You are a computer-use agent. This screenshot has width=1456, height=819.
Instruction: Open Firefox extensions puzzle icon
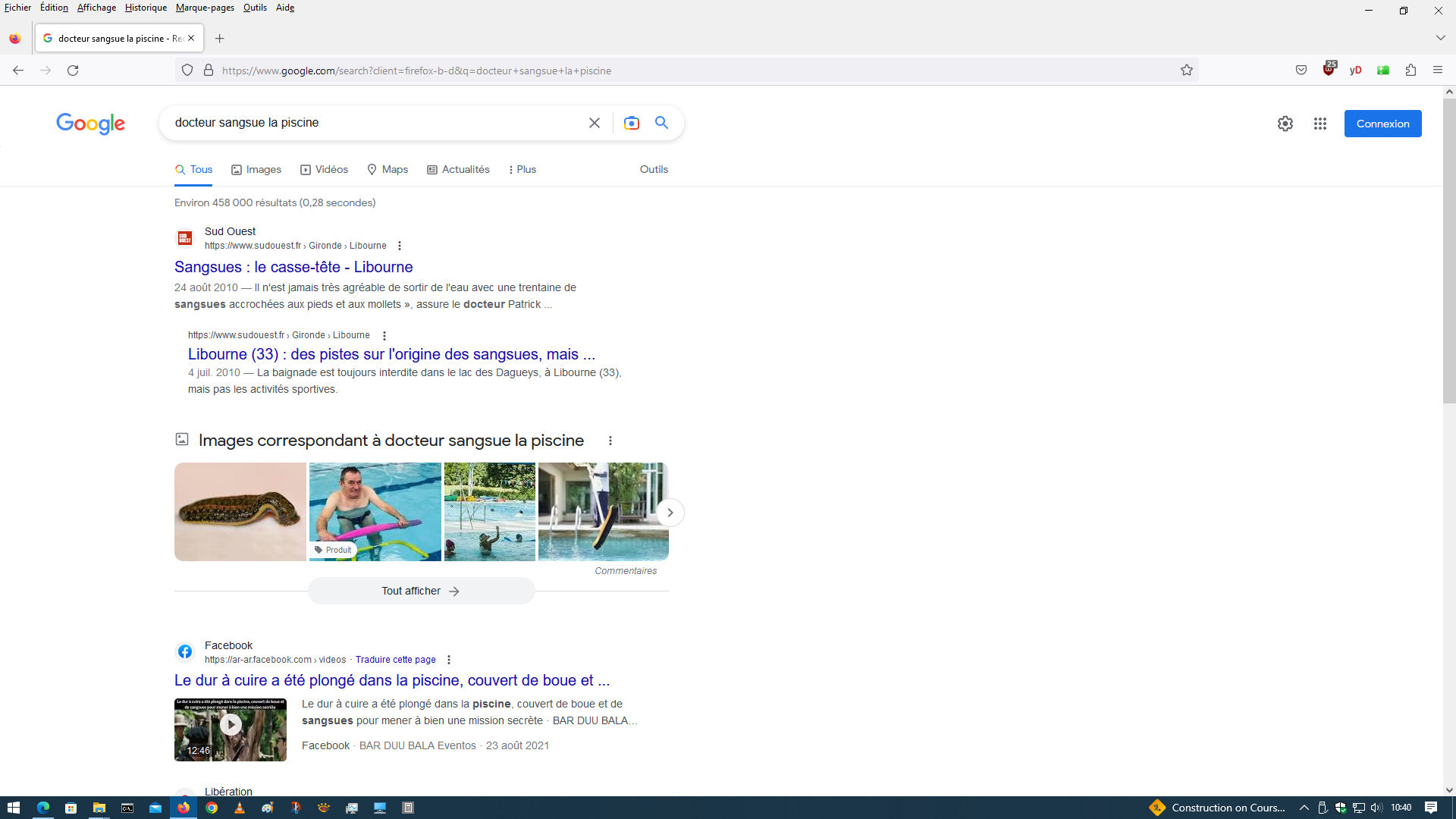tap(1410, 71)
